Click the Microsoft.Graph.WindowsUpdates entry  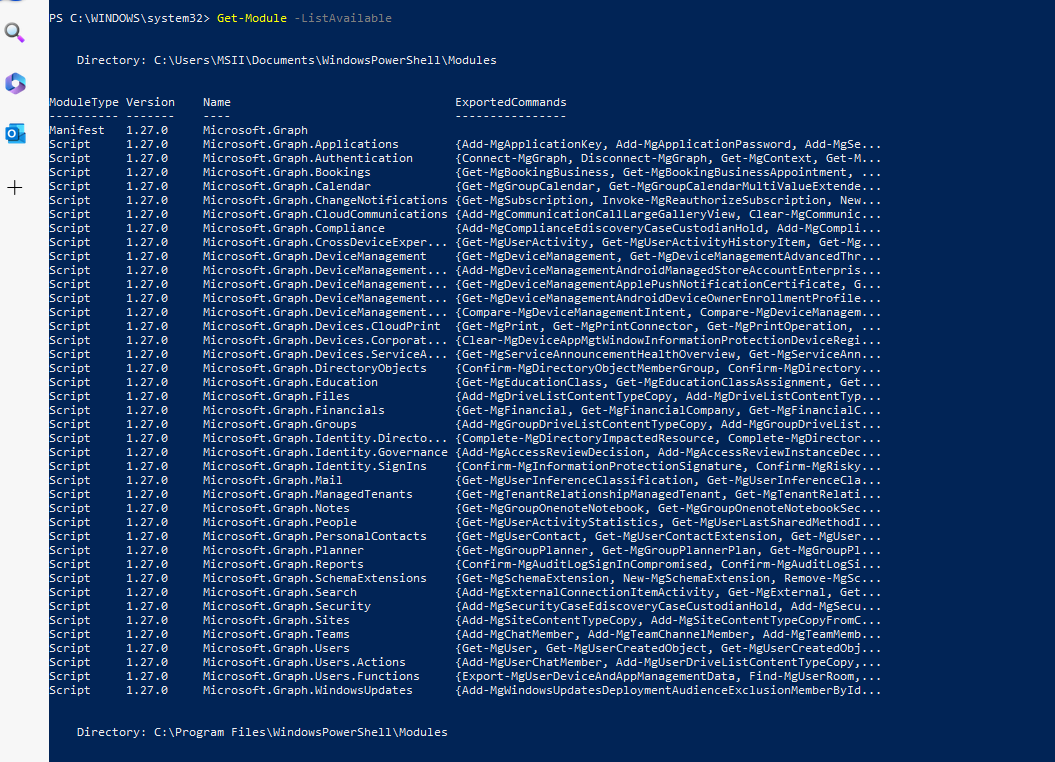pyautogui.click(x=310, y=690)
